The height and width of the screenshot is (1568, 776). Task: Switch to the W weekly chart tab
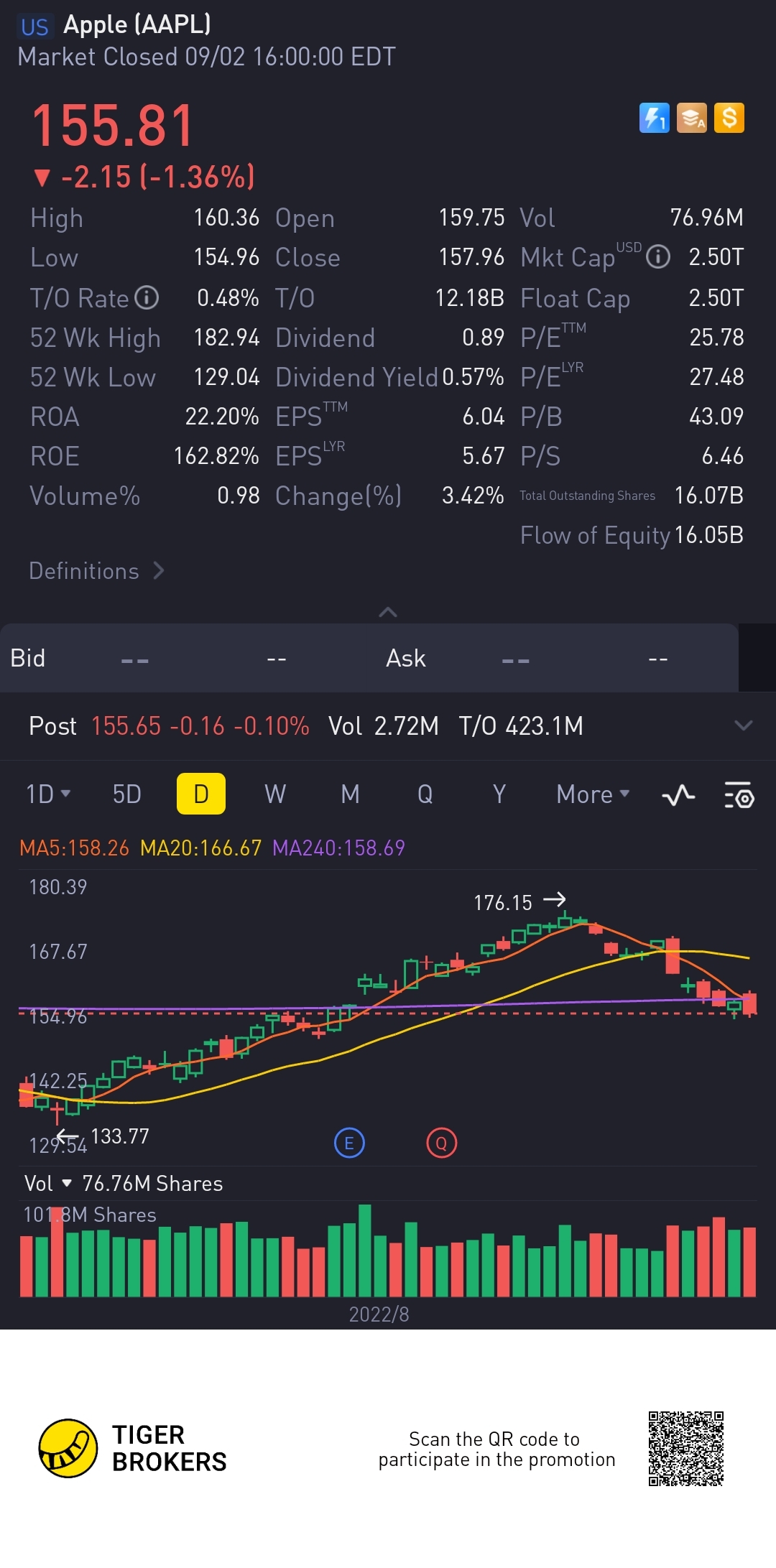[275, 794]
